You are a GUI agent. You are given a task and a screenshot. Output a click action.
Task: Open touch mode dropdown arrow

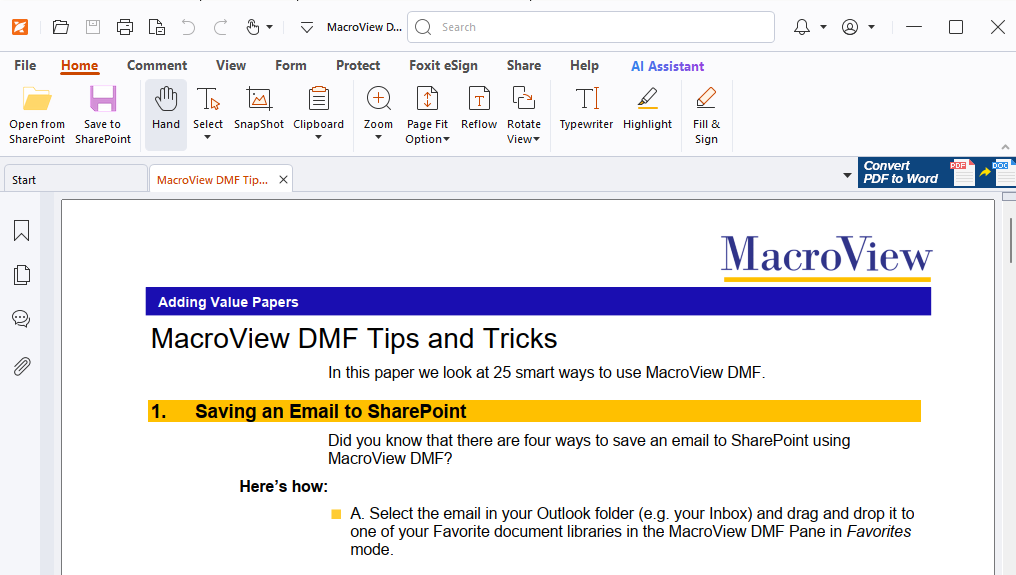270,27
